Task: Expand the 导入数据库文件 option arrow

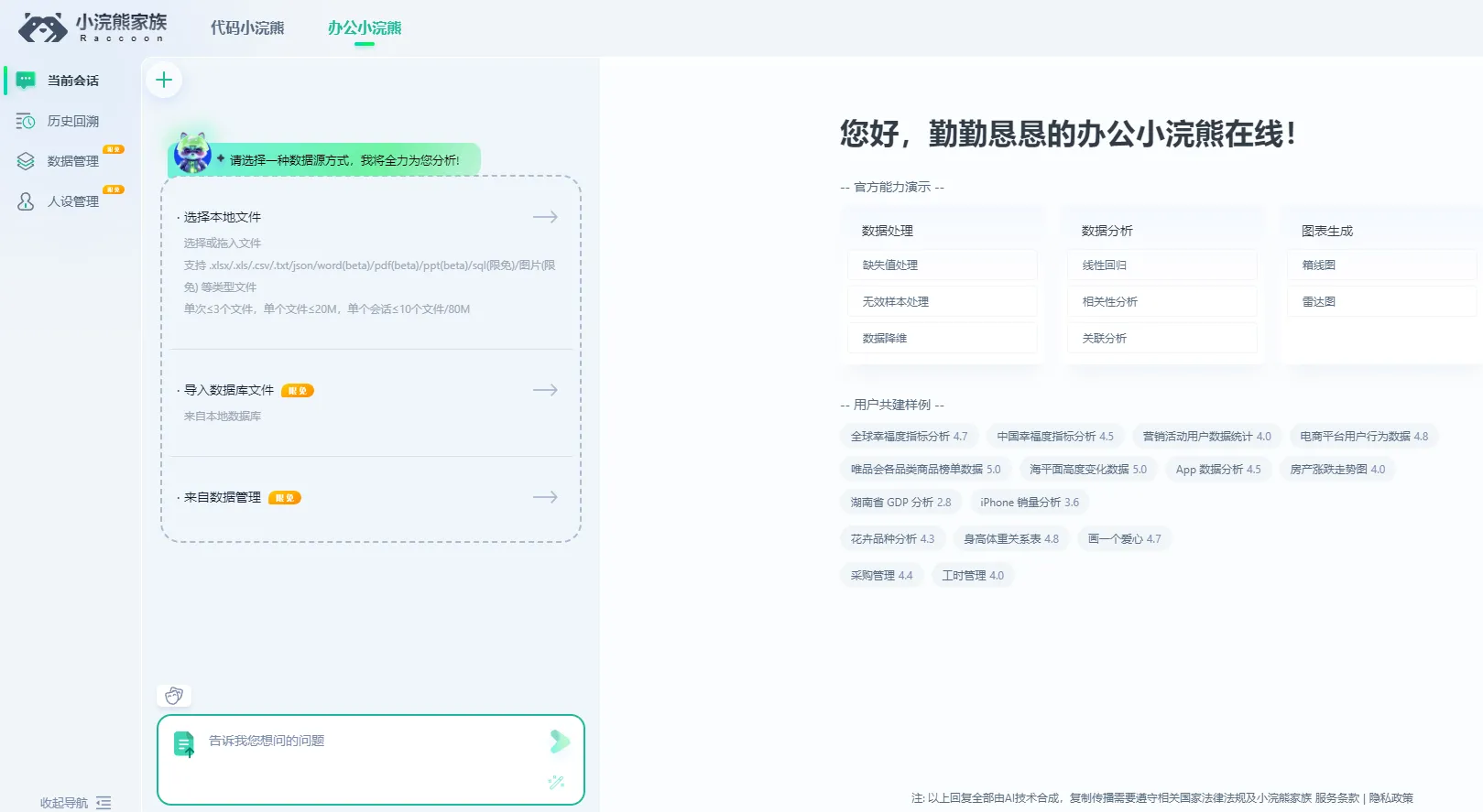Action: [545, 390]
